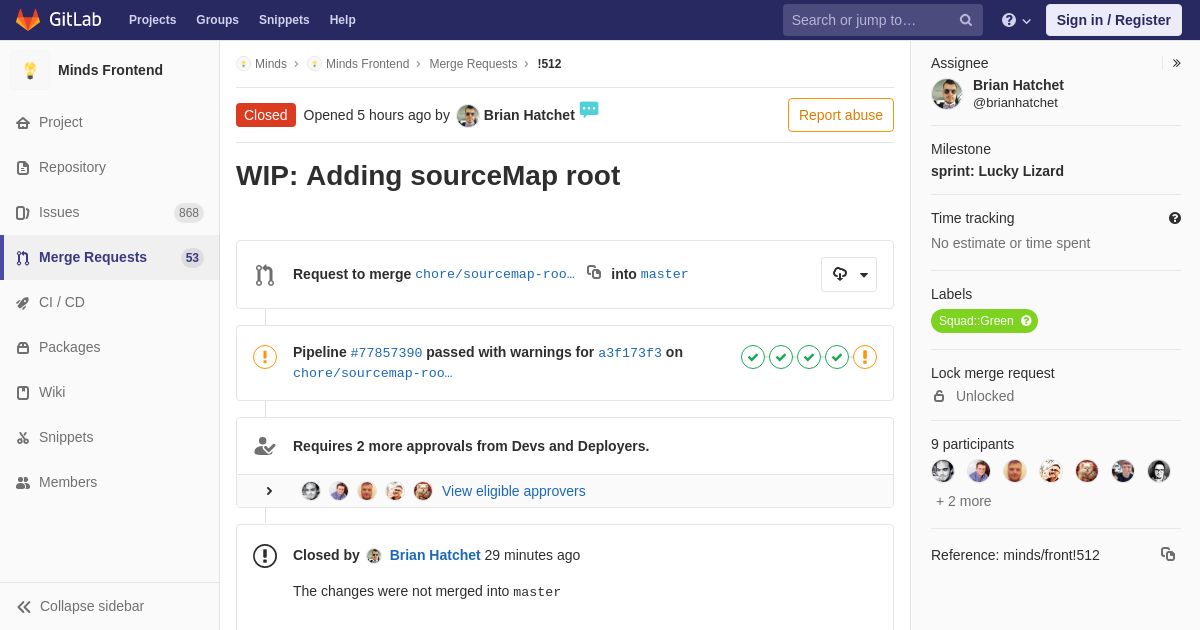This screenshot has height=630, width=1200.
Task: Copy source branch name icon
Action: click(x=594, y=272)
